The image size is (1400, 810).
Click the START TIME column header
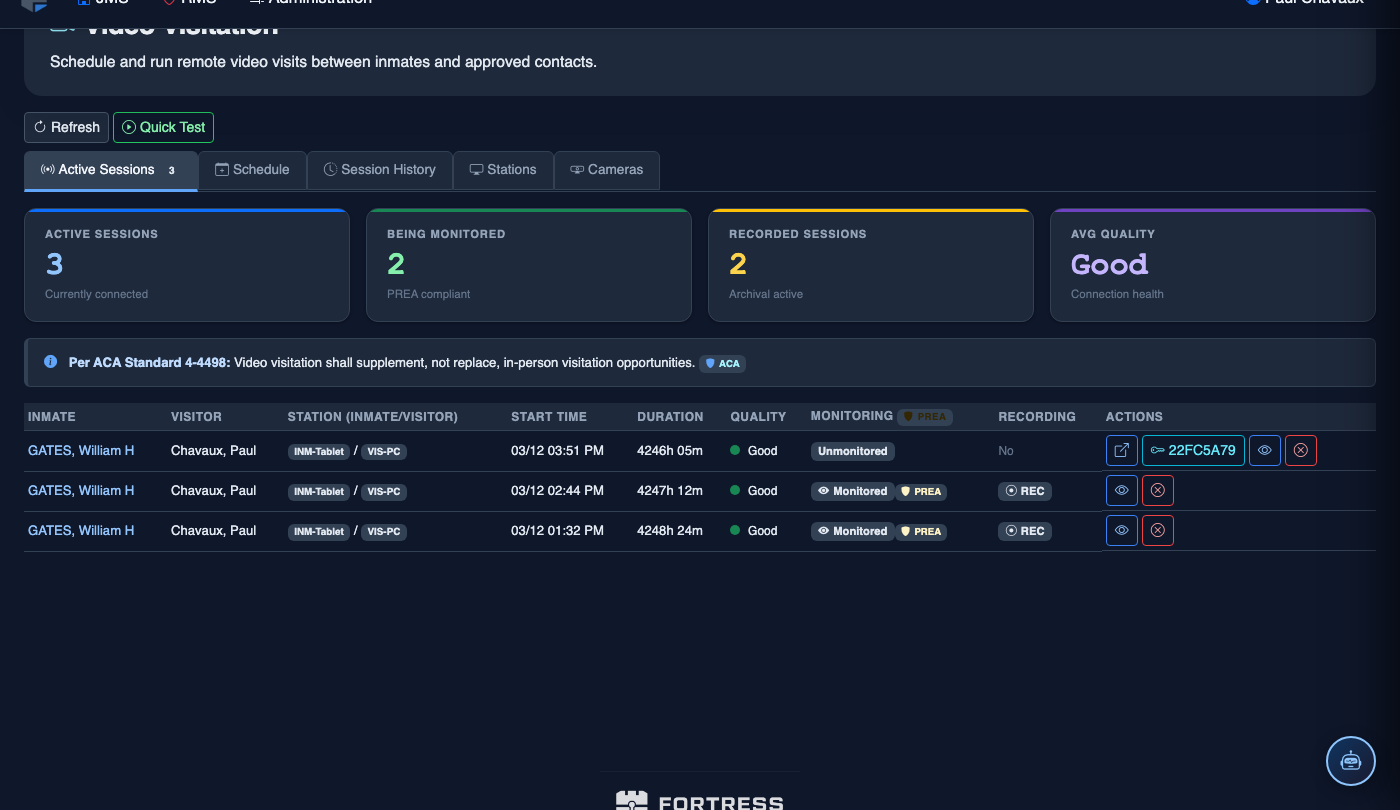(549, 417)
